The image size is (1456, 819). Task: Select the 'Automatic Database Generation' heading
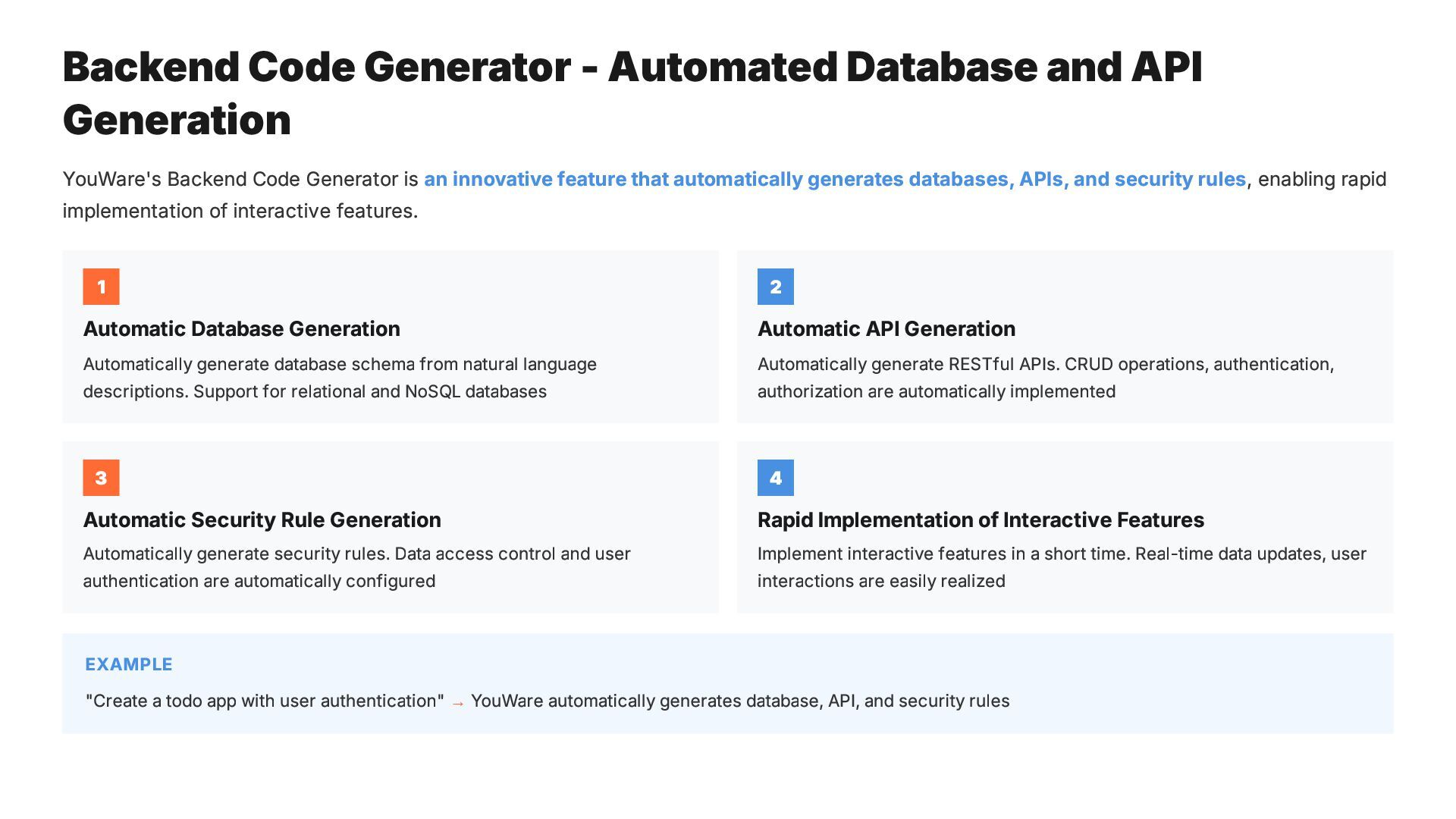pyautogui.click(x=241, y=329)
